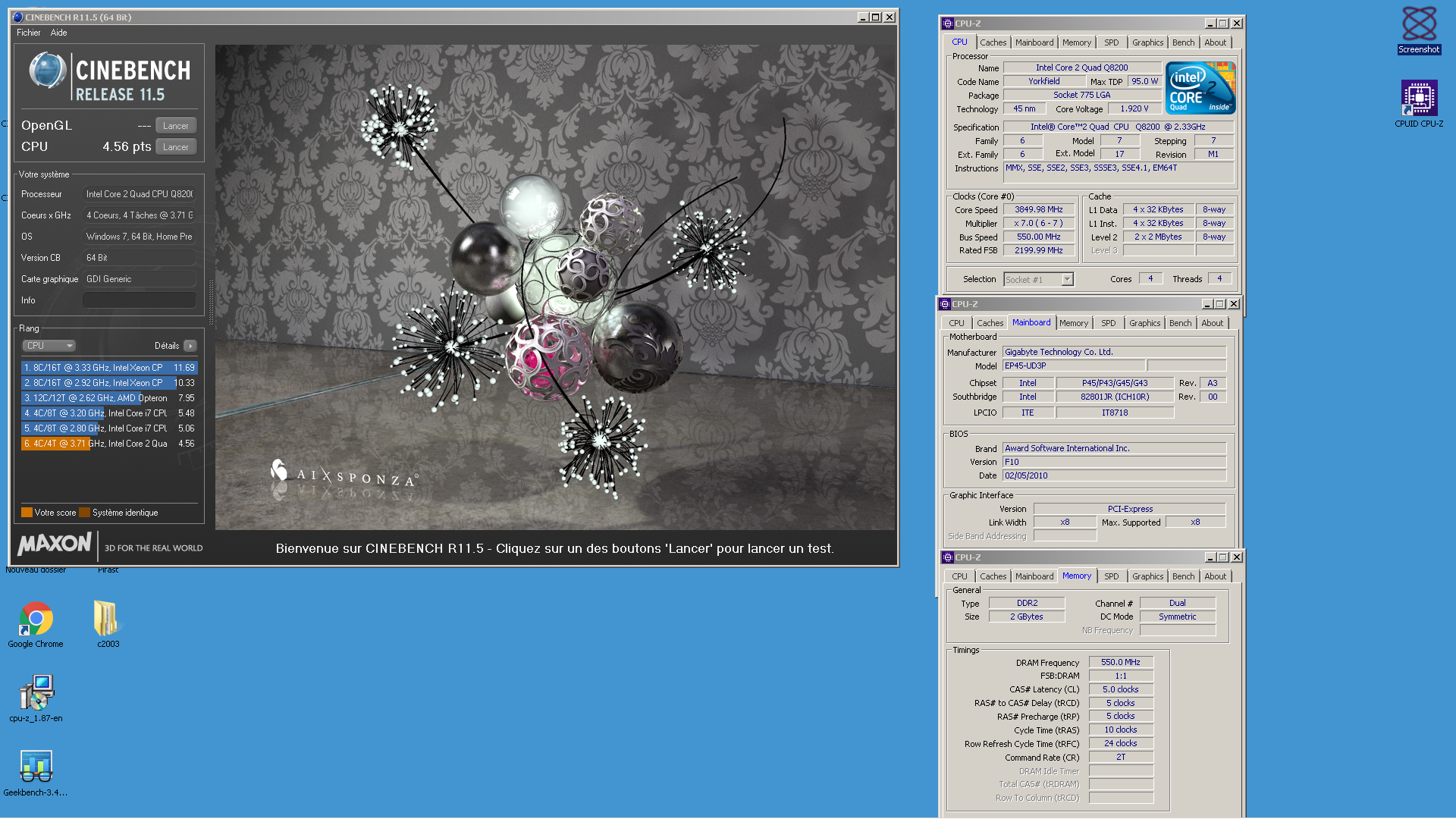The height and width of the screenshot is (819, 1456).
Task: Click the Carte graphique GDI Generic field
Action: click(140, 279)
